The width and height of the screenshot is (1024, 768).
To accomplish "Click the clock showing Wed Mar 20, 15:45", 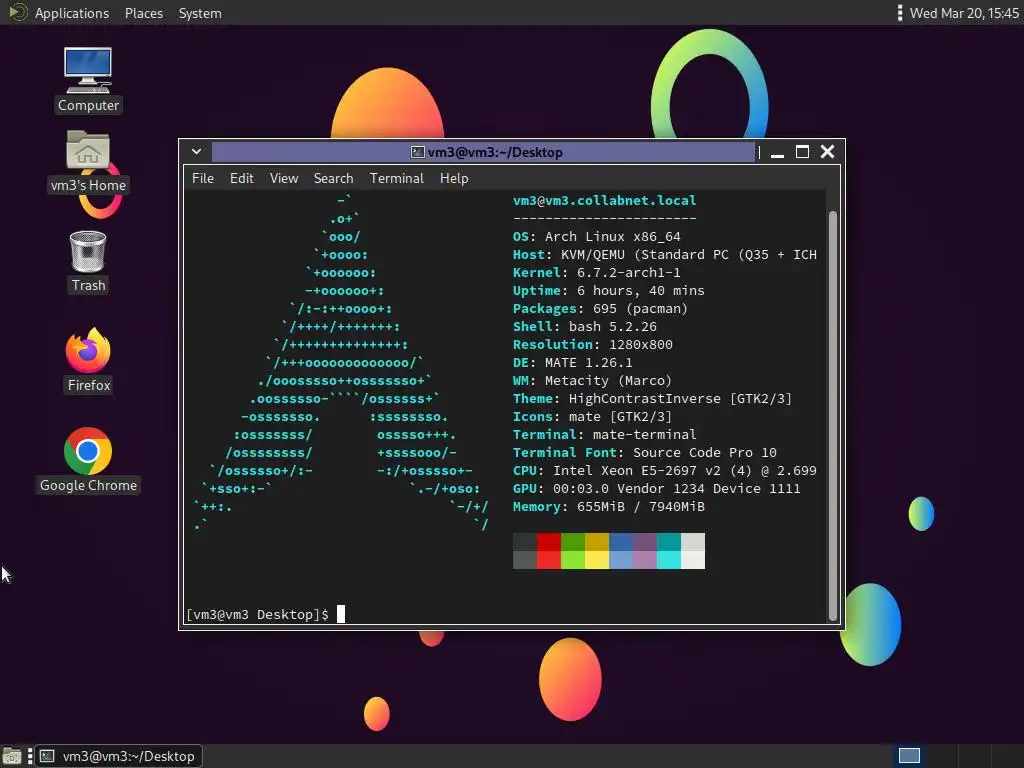I will point(965,13).
